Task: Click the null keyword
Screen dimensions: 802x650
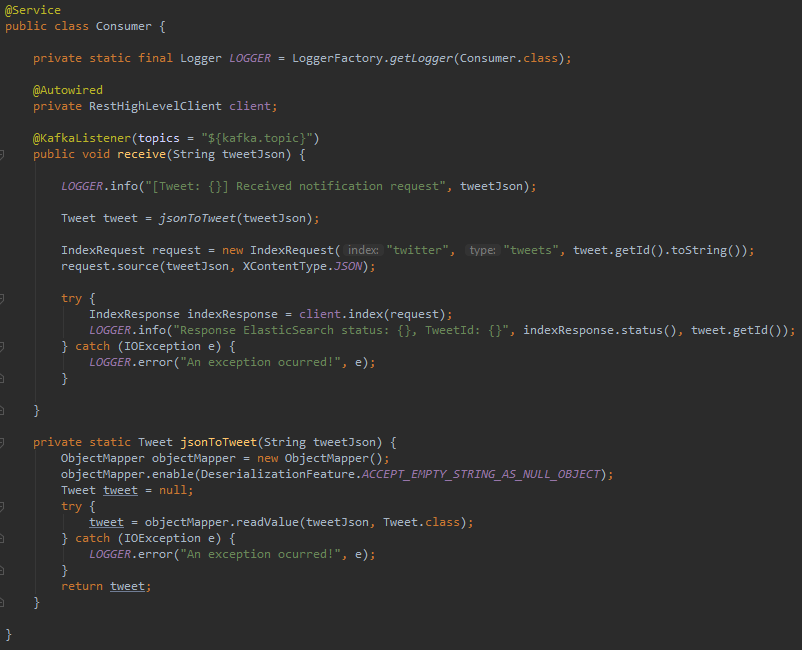Action: coord(172,490)
